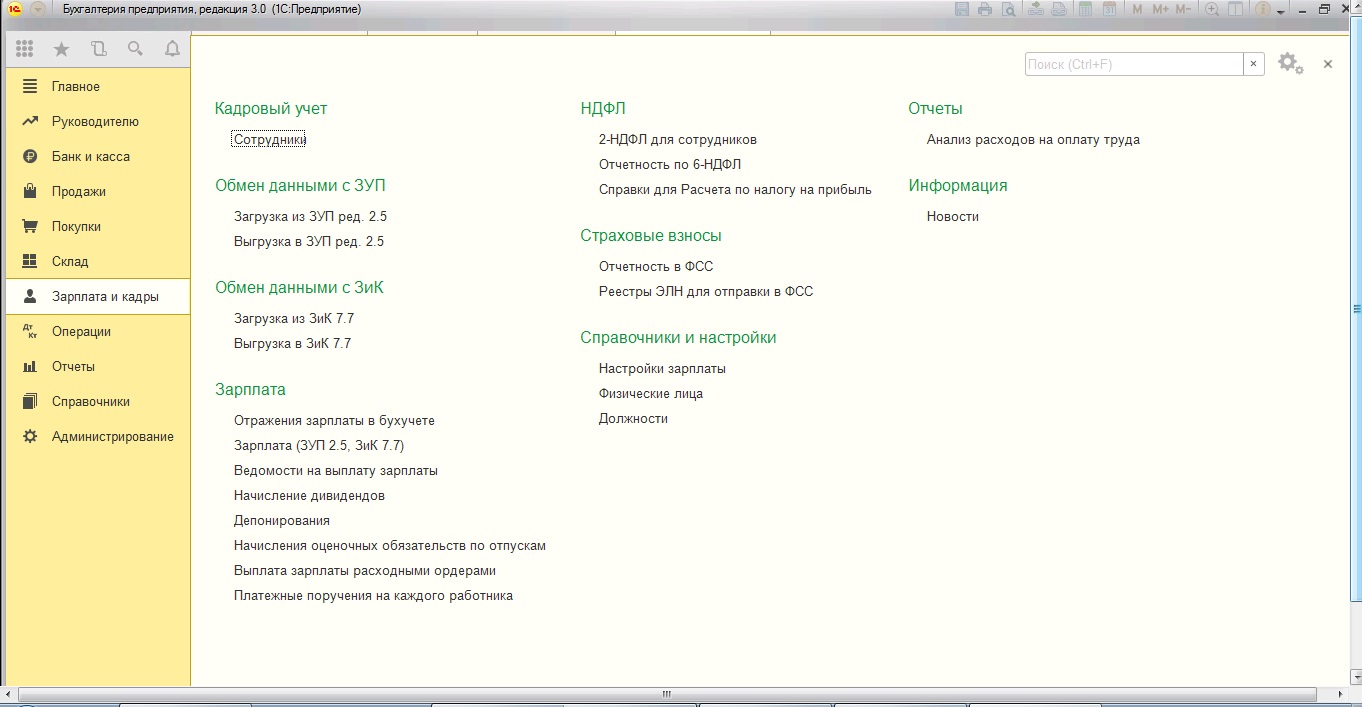Click the calendar icon in title toolbar
This screenshot has width=1362, height=707.
[1108, 9]
